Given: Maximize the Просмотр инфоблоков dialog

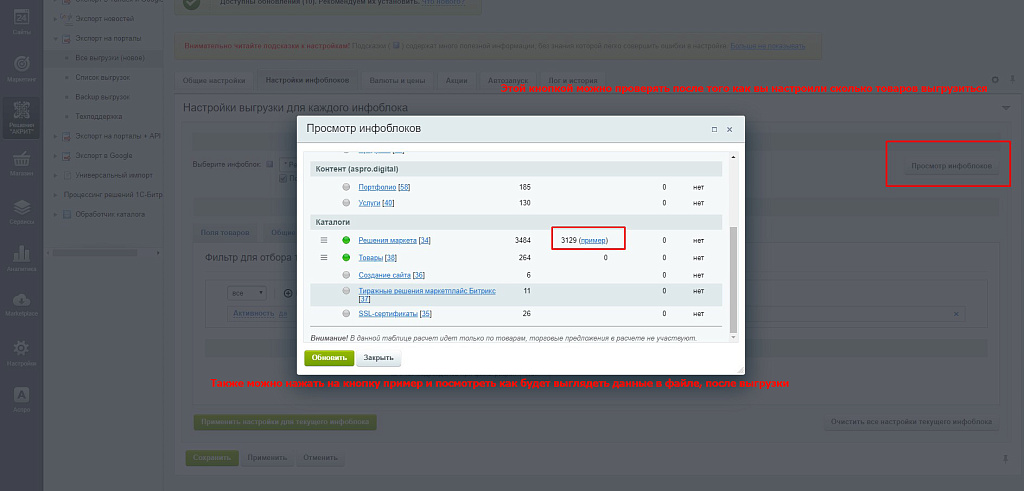Looking at the screenshot, I should tap(714, 129).
